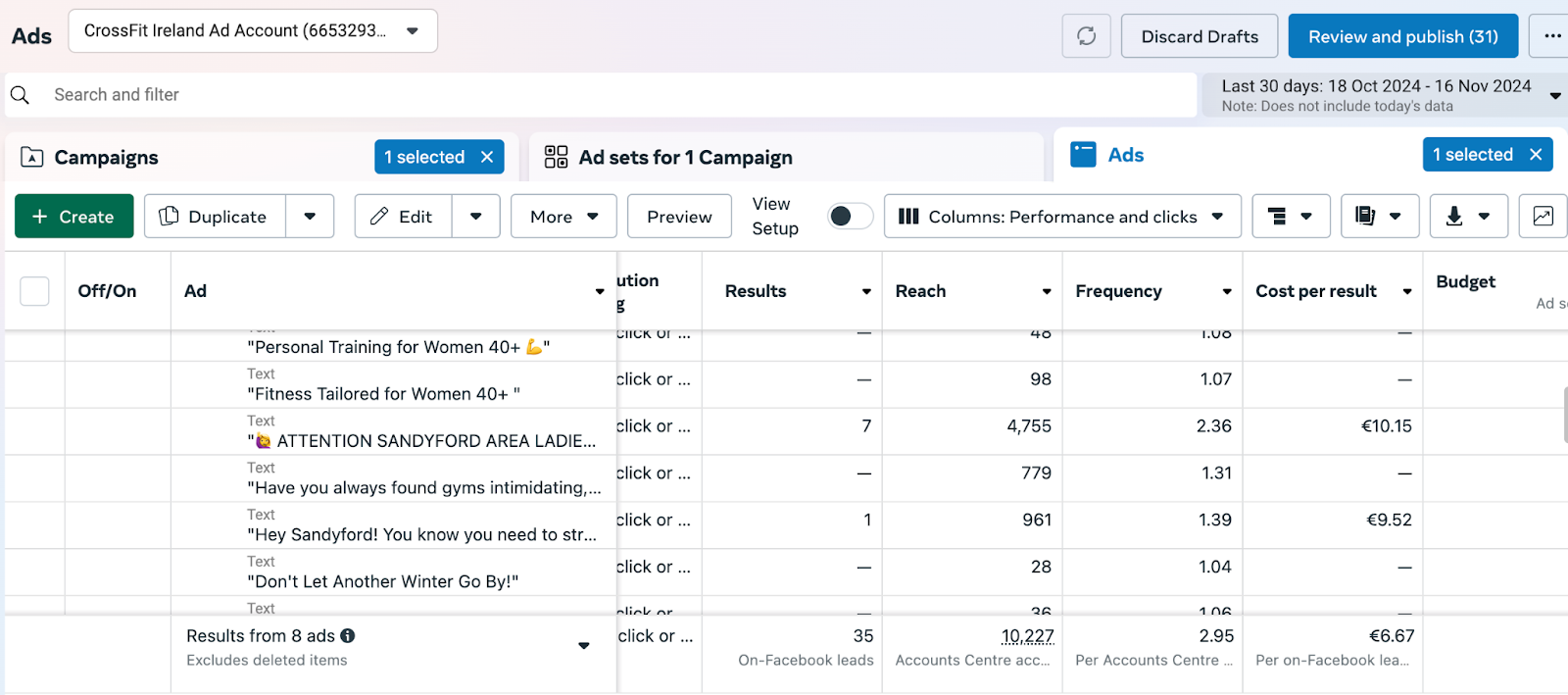Viewport: 1568px width, 695px height.
Task: Select the Have you always found gyms ad
Action: pos(423,488)
